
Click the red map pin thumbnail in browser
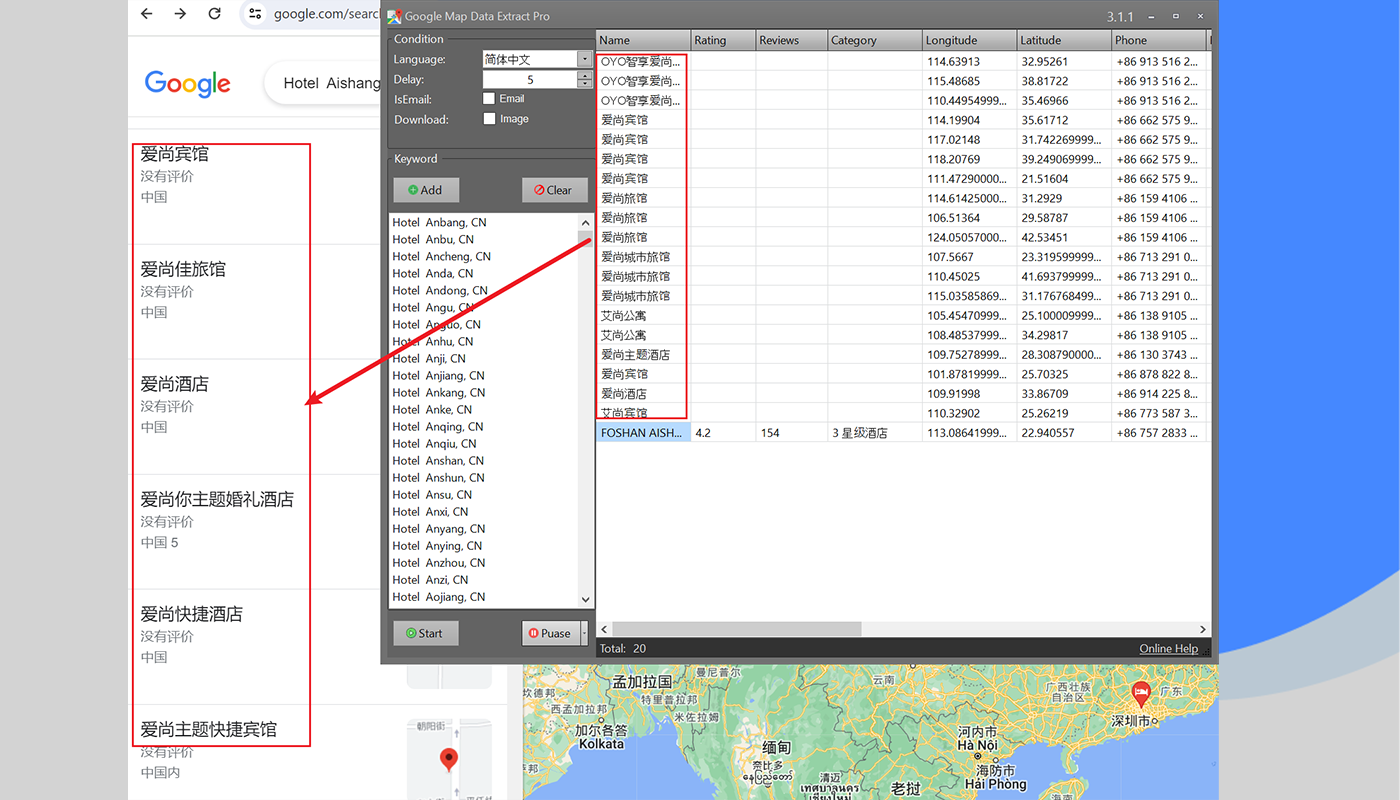click(449, 760)
